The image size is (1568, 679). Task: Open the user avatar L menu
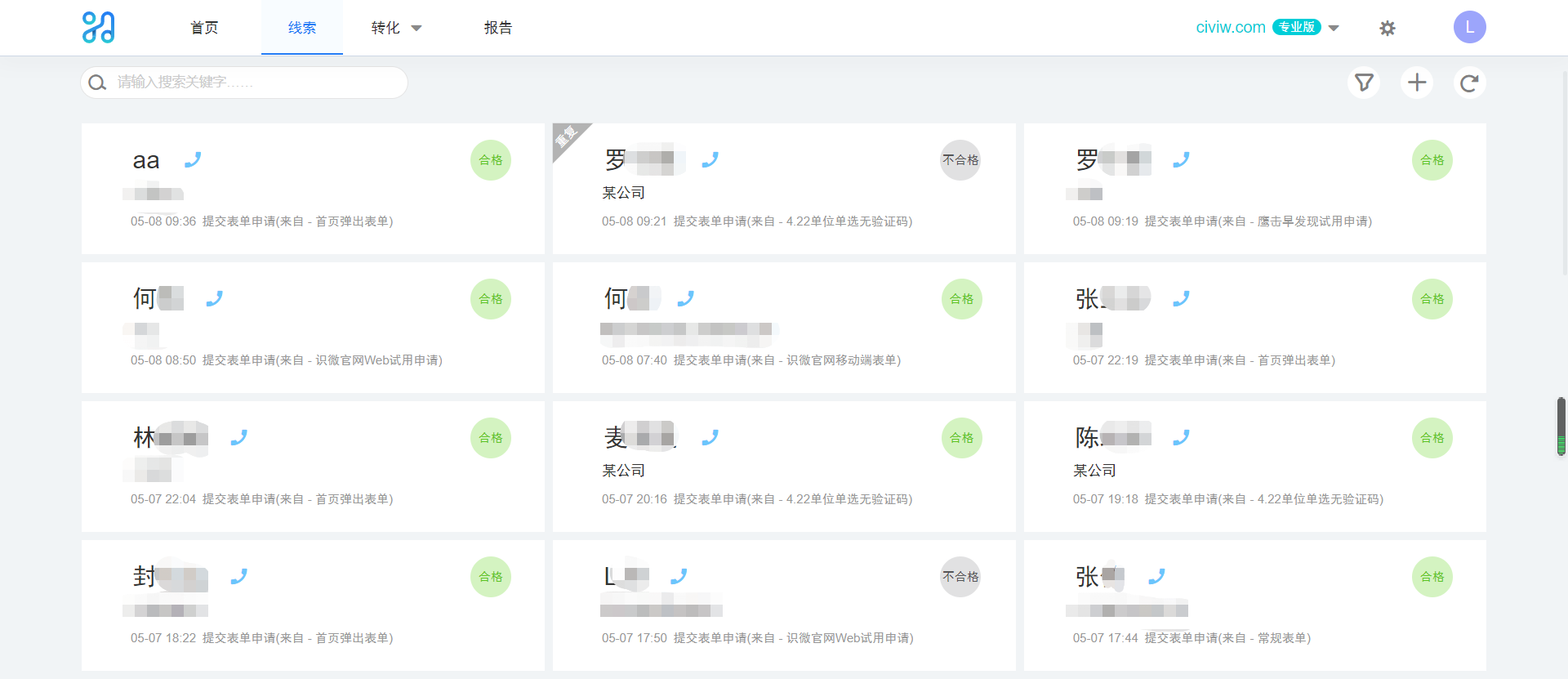pos(1469,27)
